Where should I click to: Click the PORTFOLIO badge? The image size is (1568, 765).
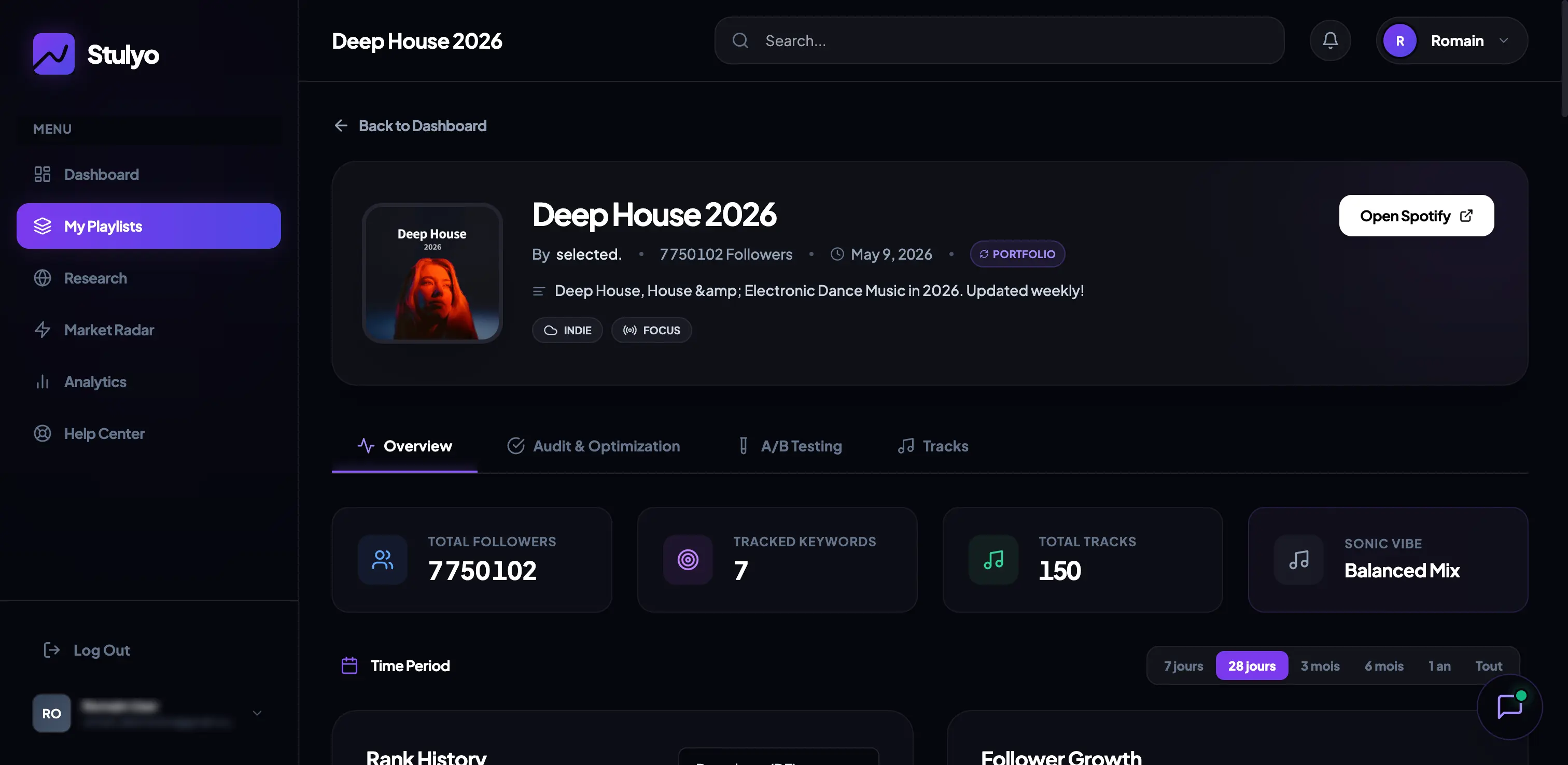pyautogui.click(x=1017, y=254)
